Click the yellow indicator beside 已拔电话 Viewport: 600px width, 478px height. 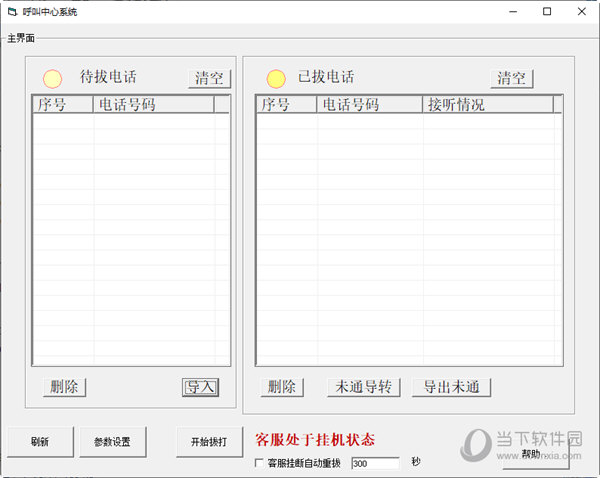tap(276, 78)
